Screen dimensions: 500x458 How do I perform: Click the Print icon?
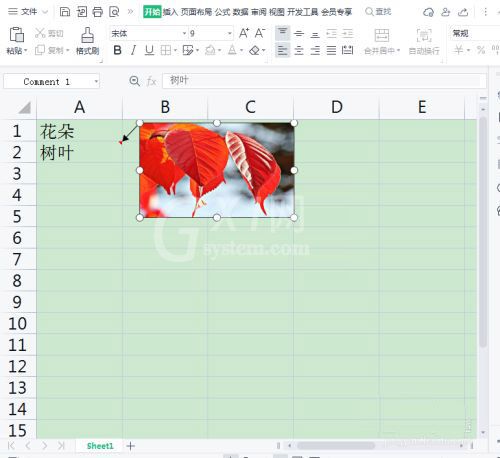(x=98, y=12)
